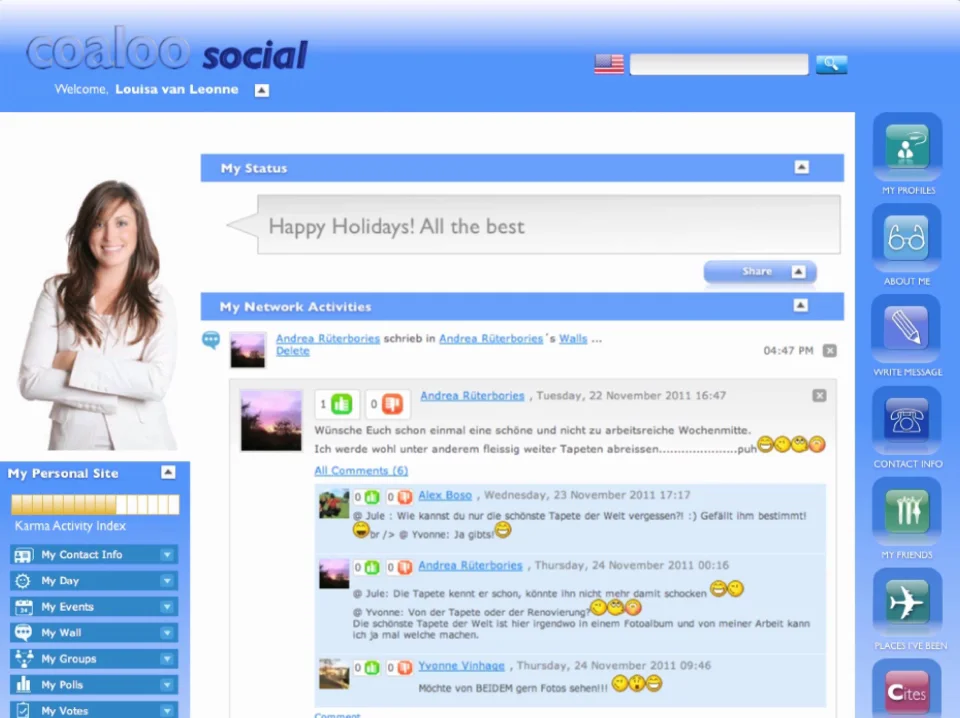
Task: Click the My Contact Info icon
Action: 23,555
